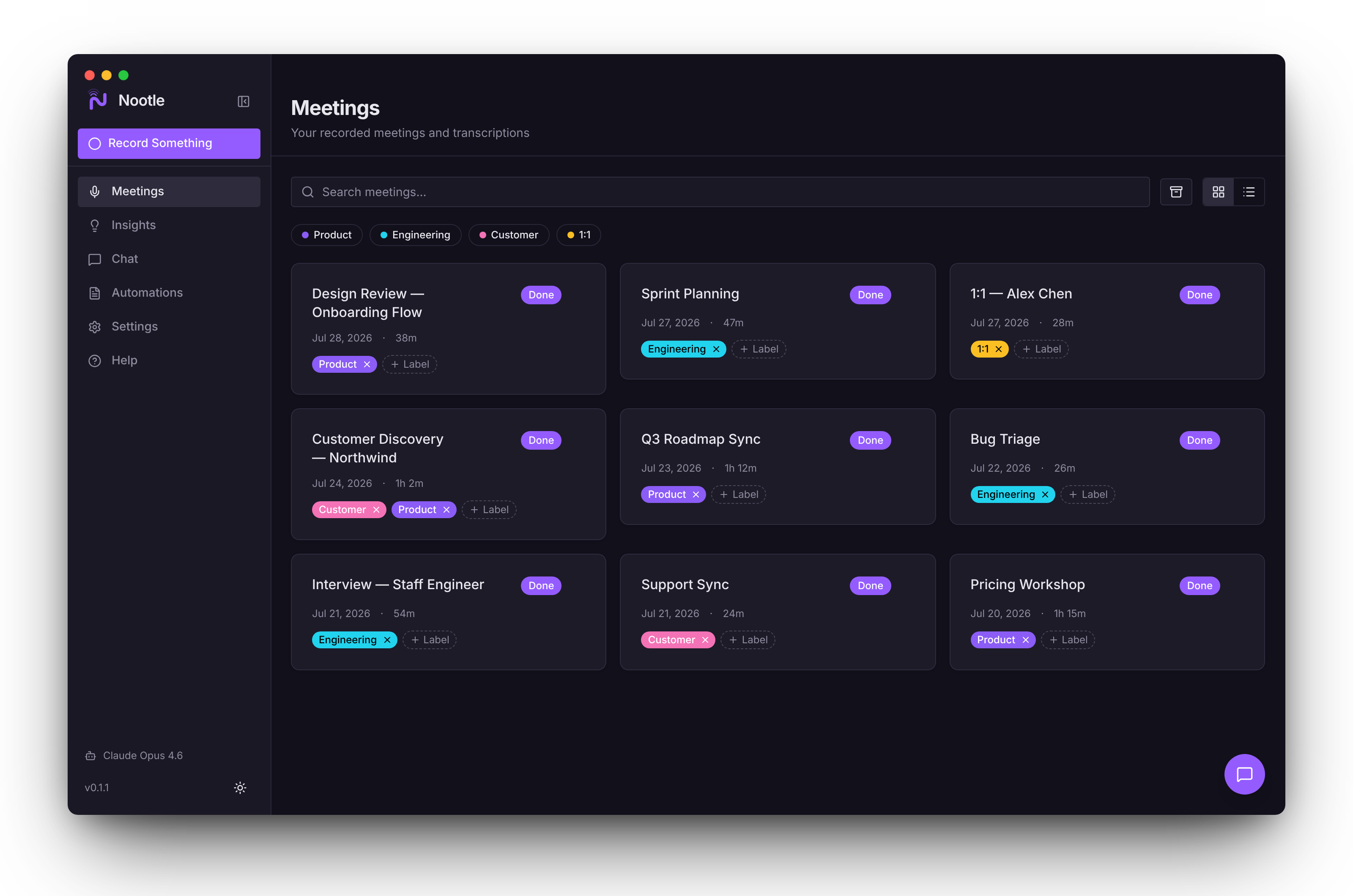Add label to Support Sync card

pos(748,640)
